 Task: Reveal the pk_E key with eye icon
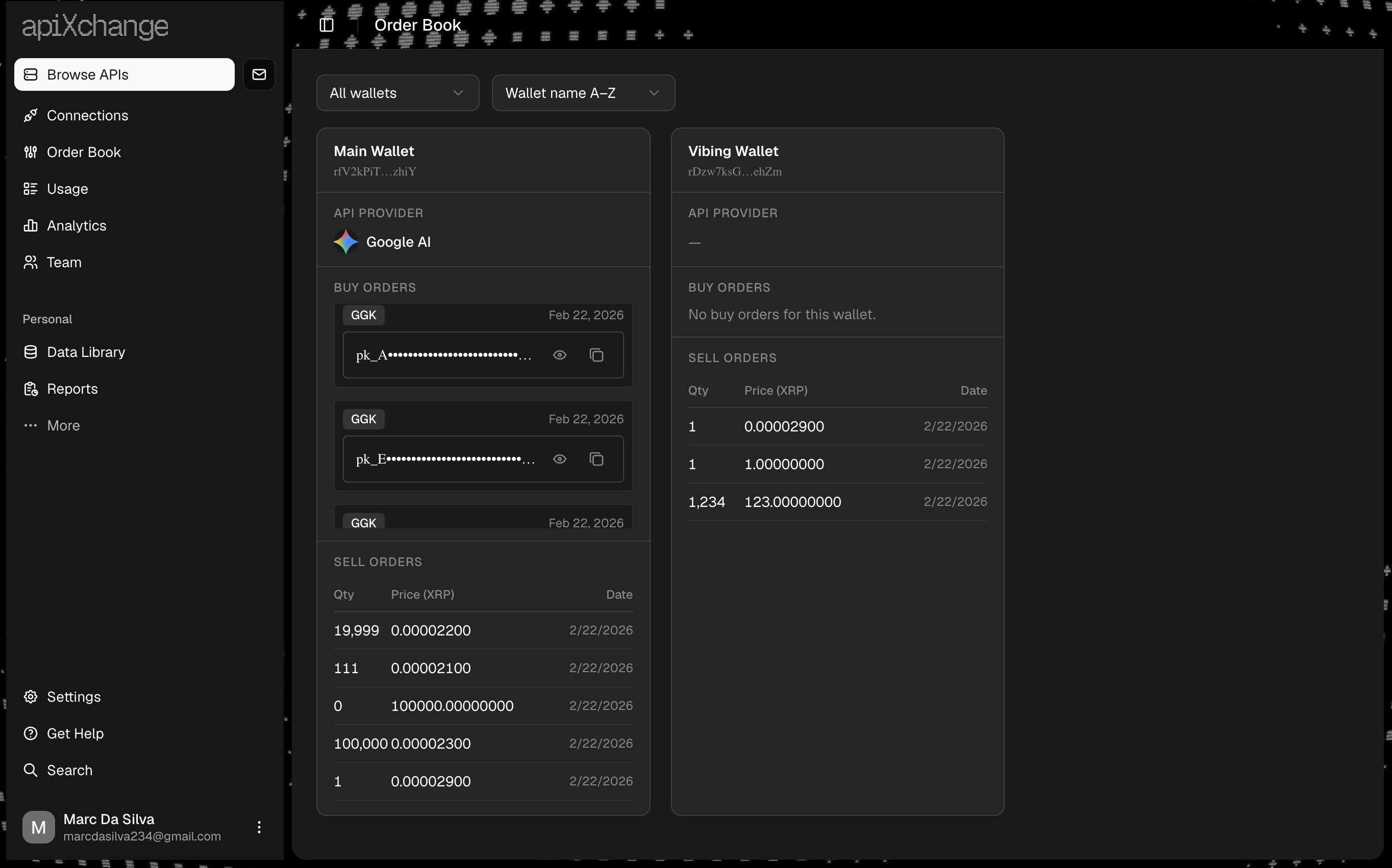click(x=559, y=459)
